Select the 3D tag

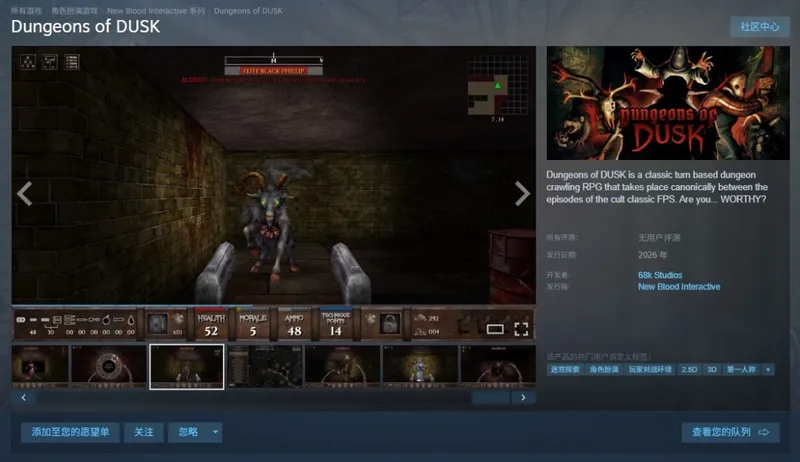[712, 369]
